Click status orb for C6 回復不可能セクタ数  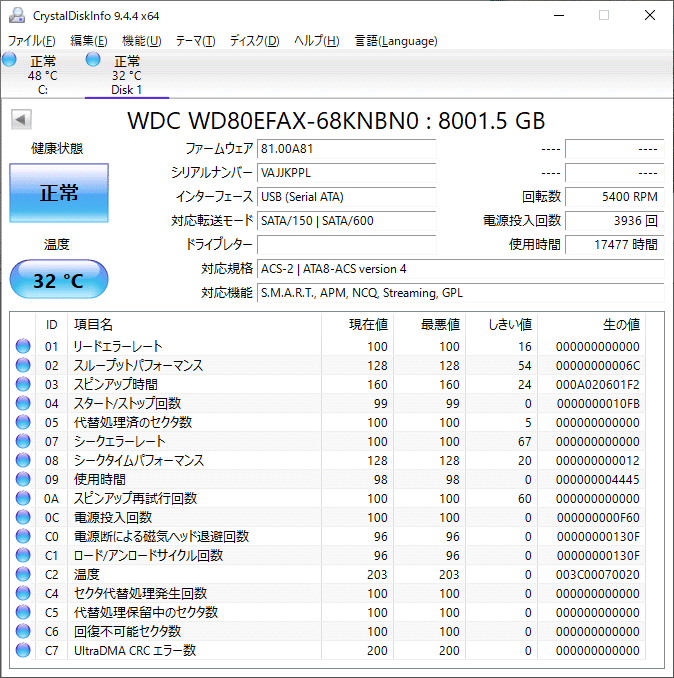click(23, 632)
